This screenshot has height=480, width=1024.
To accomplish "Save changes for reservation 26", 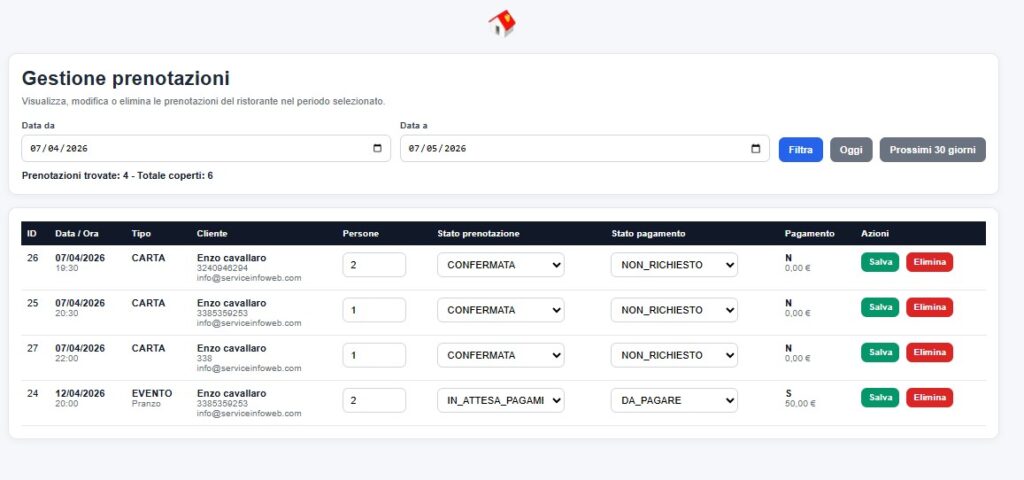I will (880, 262).
